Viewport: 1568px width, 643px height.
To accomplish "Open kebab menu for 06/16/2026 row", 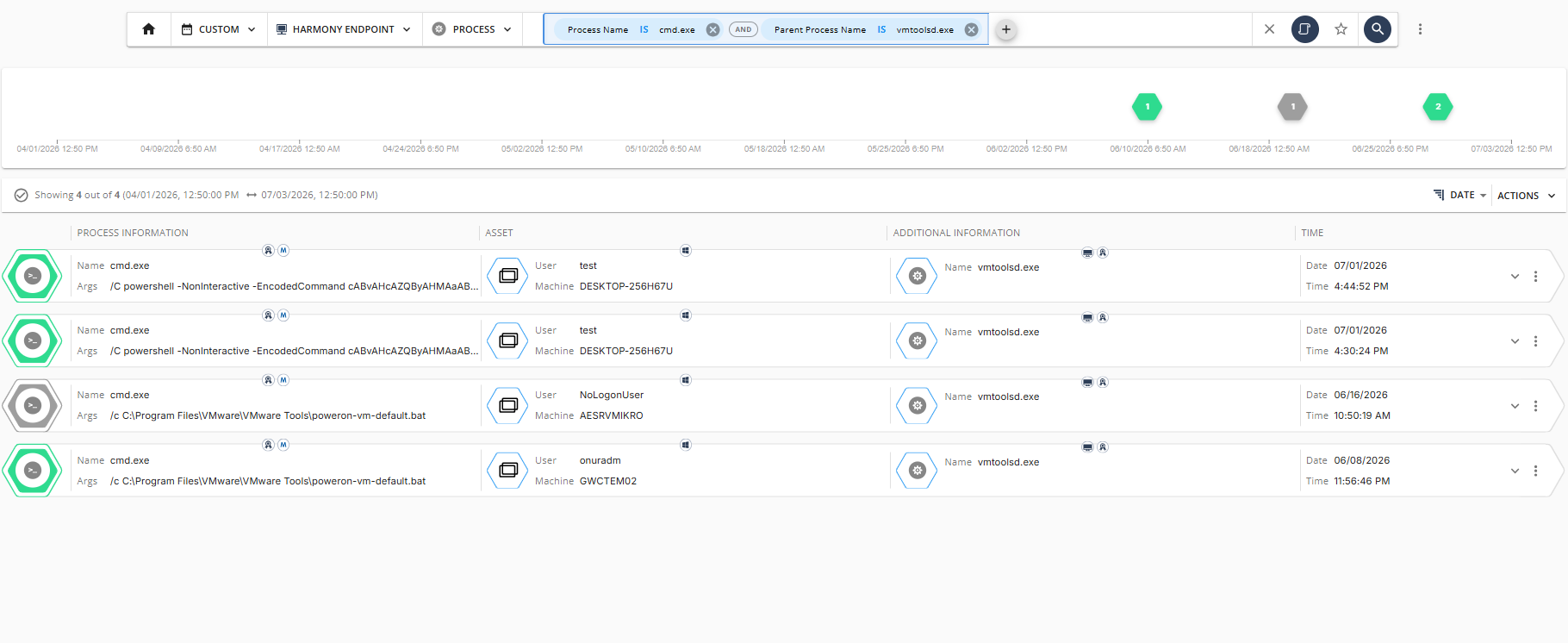I will (1535, 406).
